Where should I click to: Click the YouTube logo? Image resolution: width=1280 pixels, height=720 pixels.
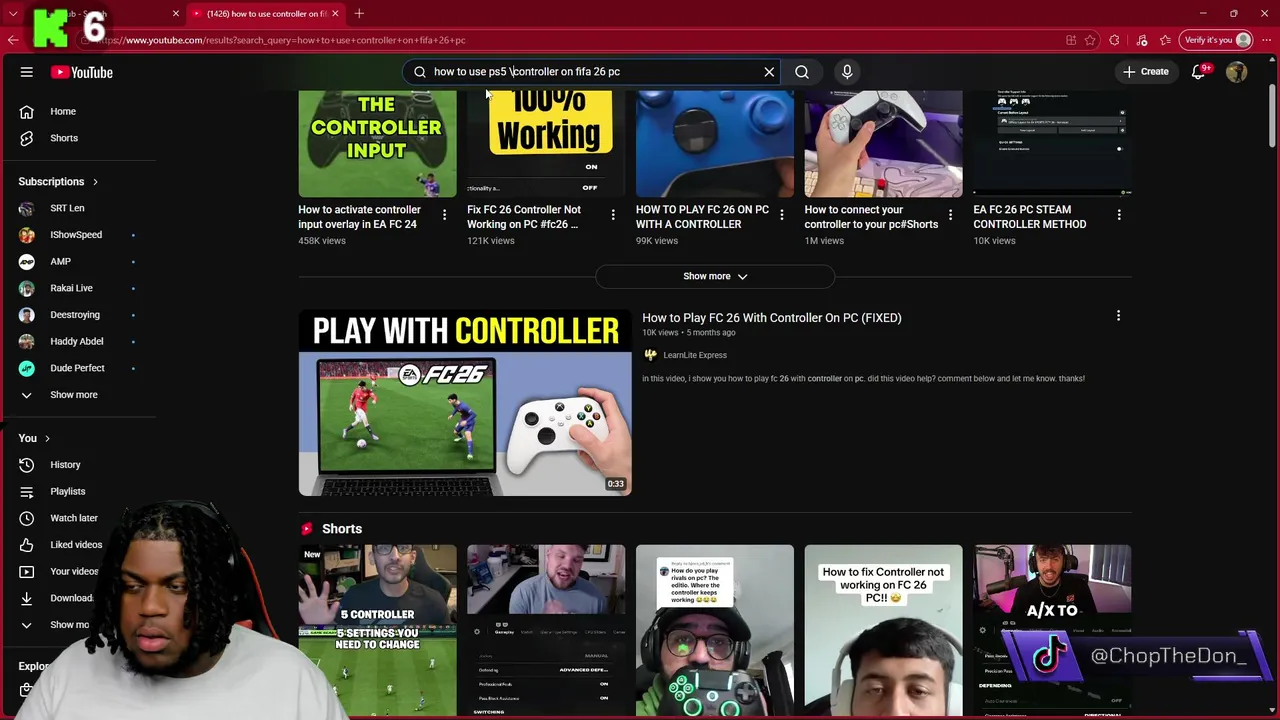point(82,72)
